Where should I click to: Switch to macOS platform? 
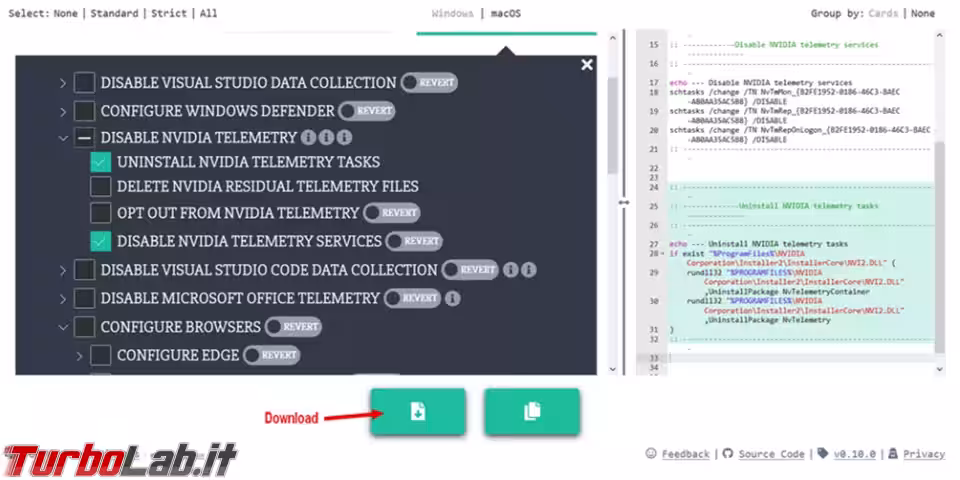click(x=506, y=13)
